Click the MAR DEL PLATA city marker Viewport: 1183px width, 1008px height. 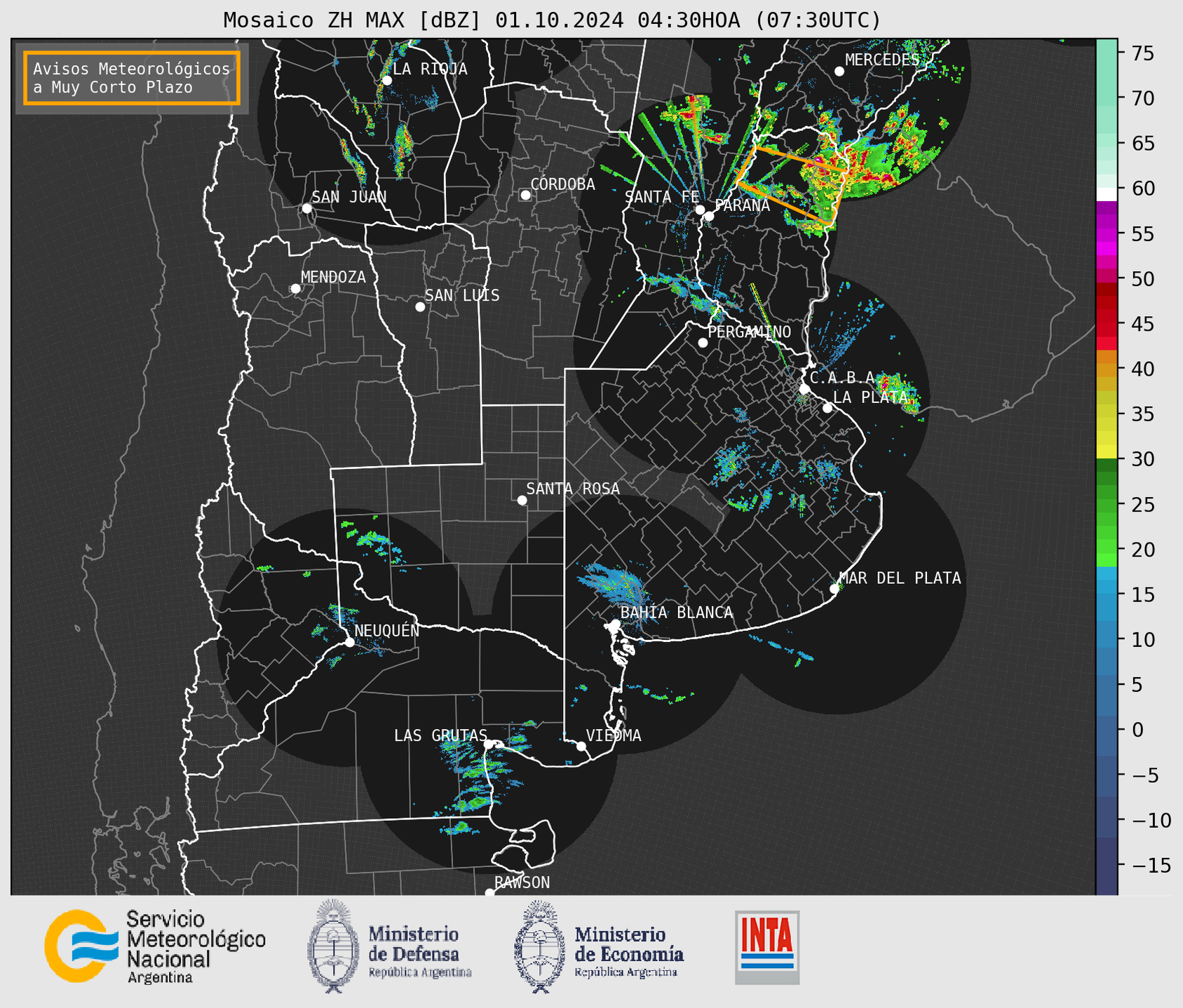click(834, 589)
